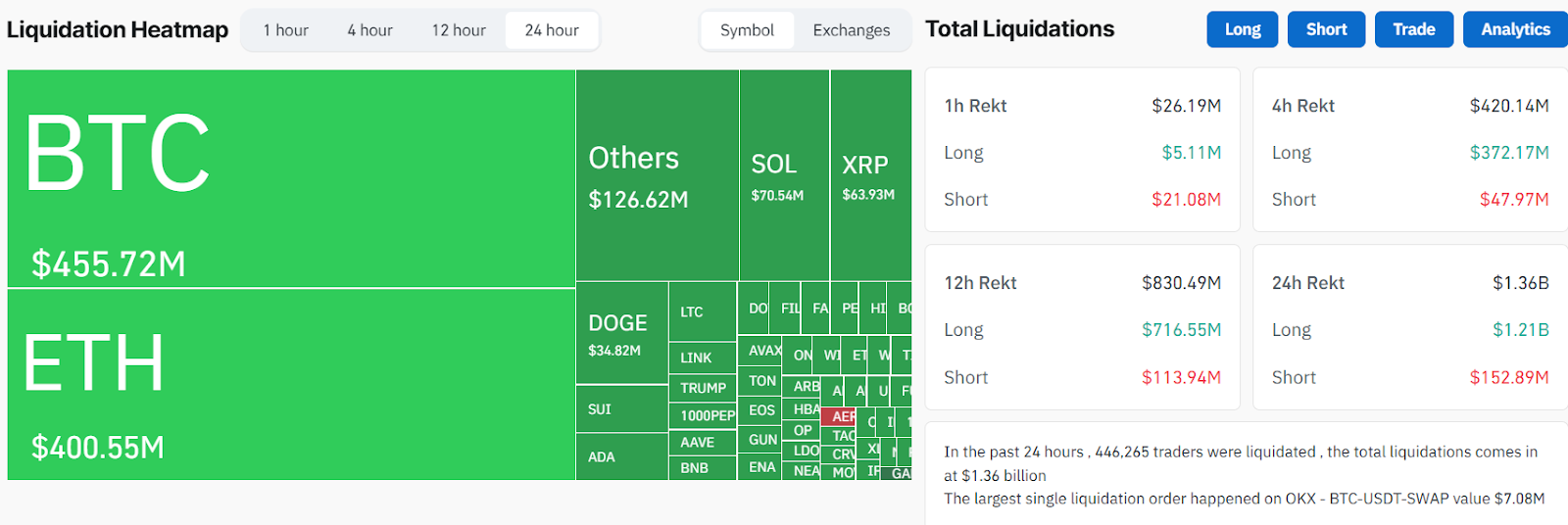Open the Trade button

(1413, 29)
